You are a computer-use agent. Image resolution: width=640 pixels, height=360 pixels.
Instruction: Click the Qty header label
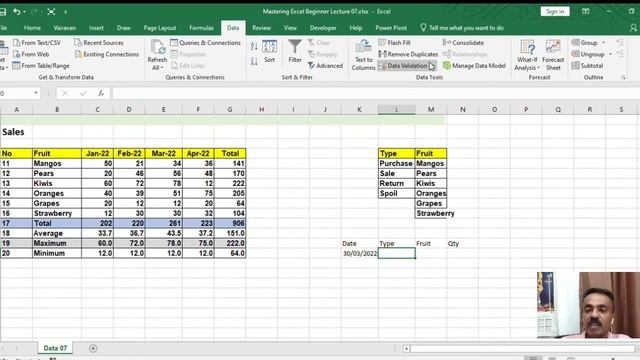point(453,244)
